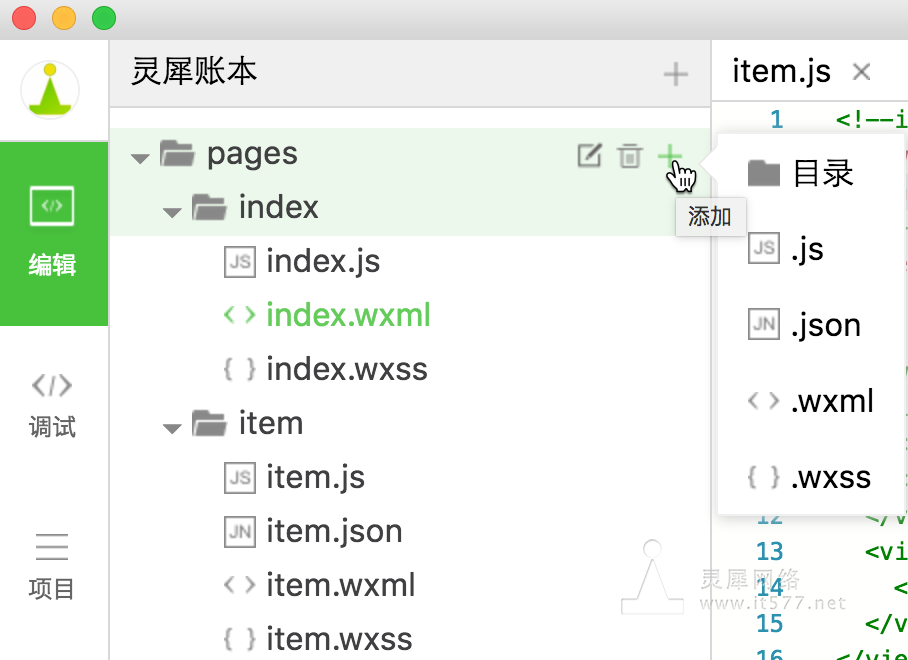Click the edit/rename icon on pages folder
Image resolution: width=908 pixels, height=660 pixels.
pos(590,156)
